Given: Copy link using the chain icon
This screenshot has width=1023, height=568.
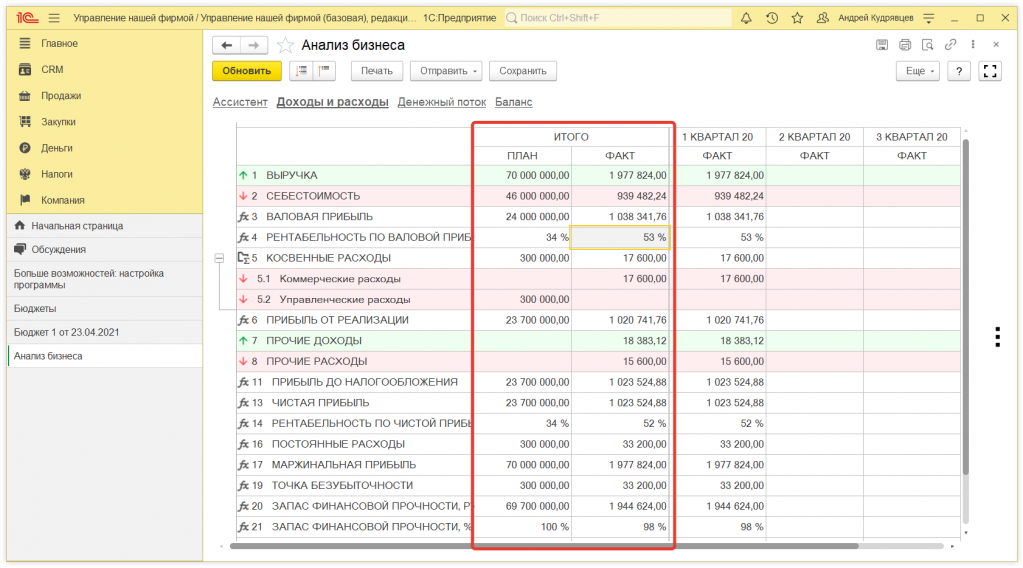Looking at the screenshot, I should (950, 45).
